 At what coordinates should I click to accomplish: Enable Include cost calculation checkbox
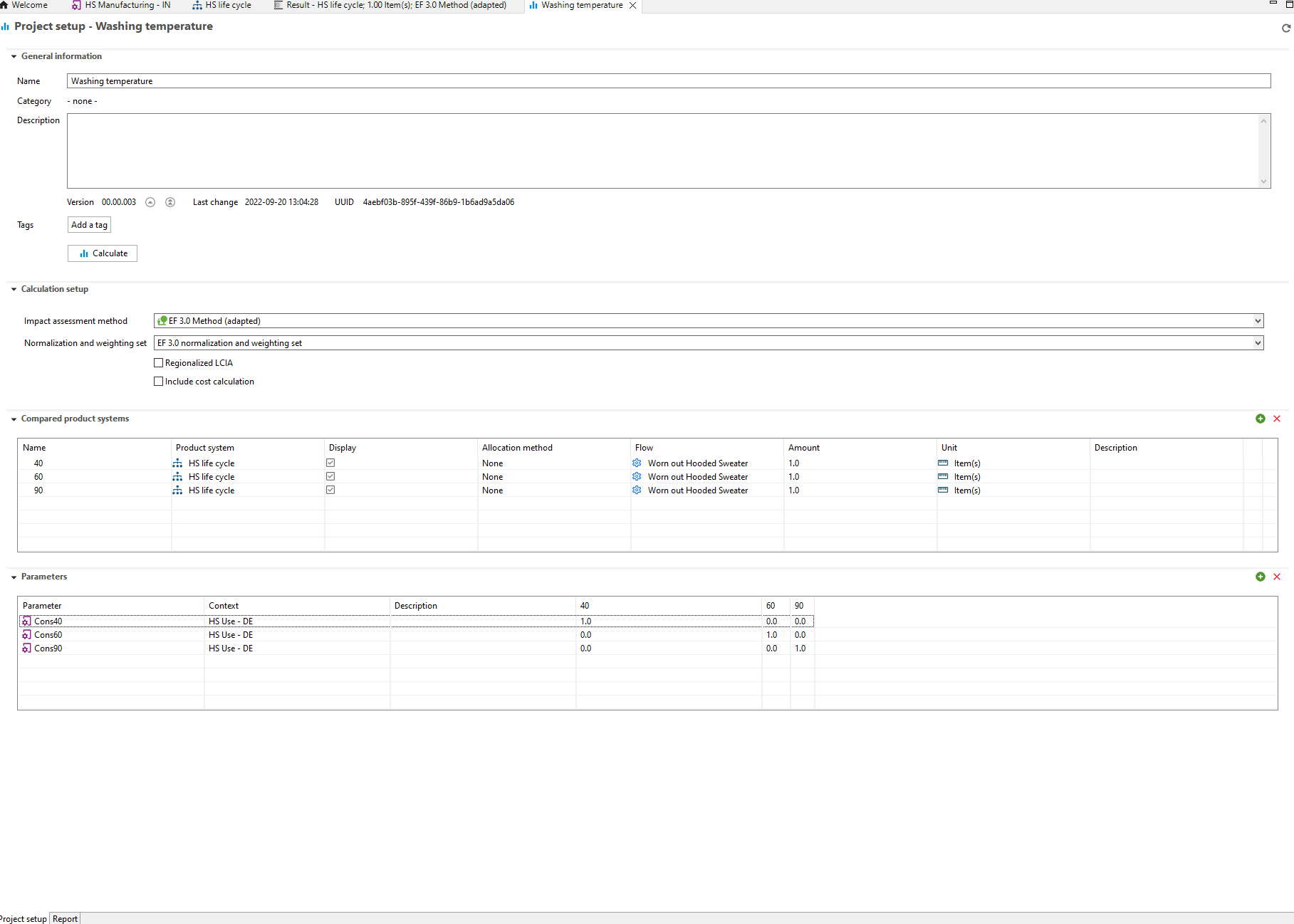coord(159,382)
